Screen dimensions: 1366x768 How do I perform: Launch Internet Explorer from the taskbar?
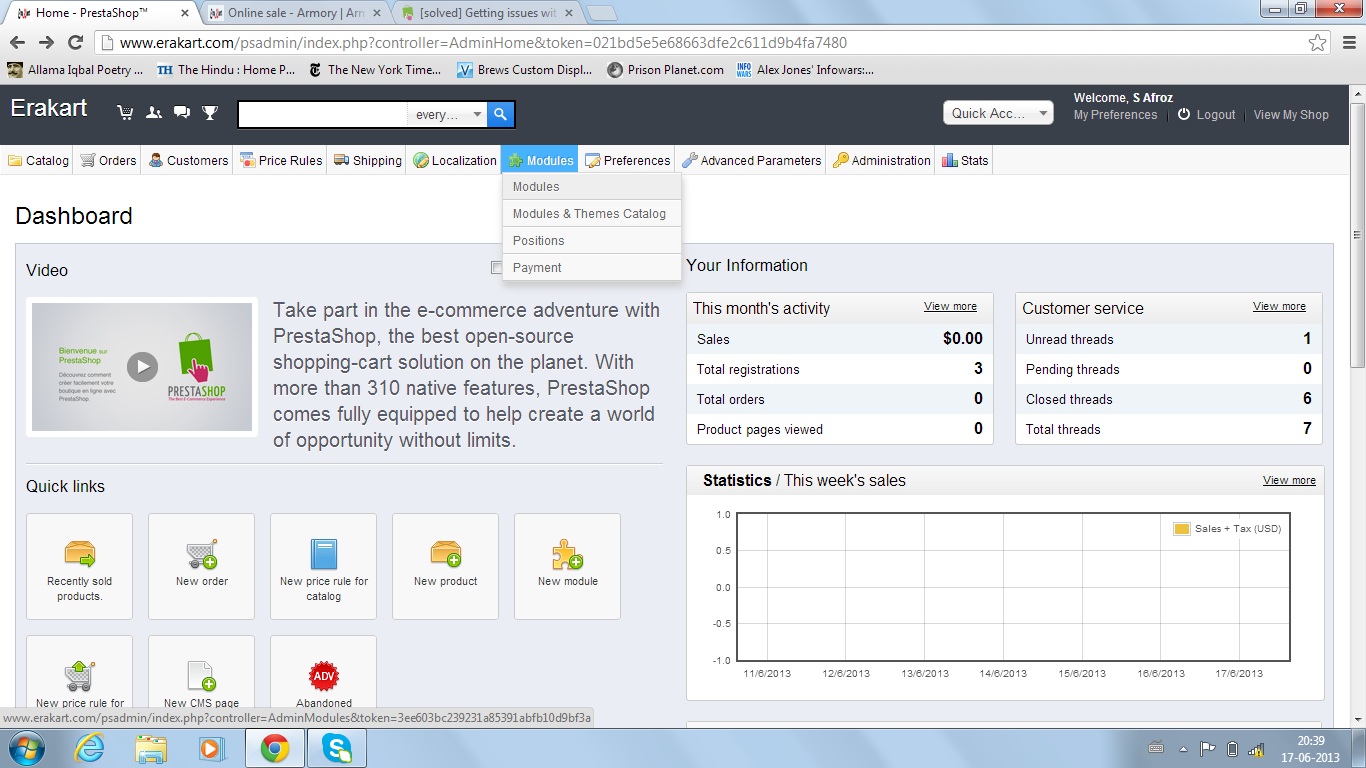click(x=89, y=748)
